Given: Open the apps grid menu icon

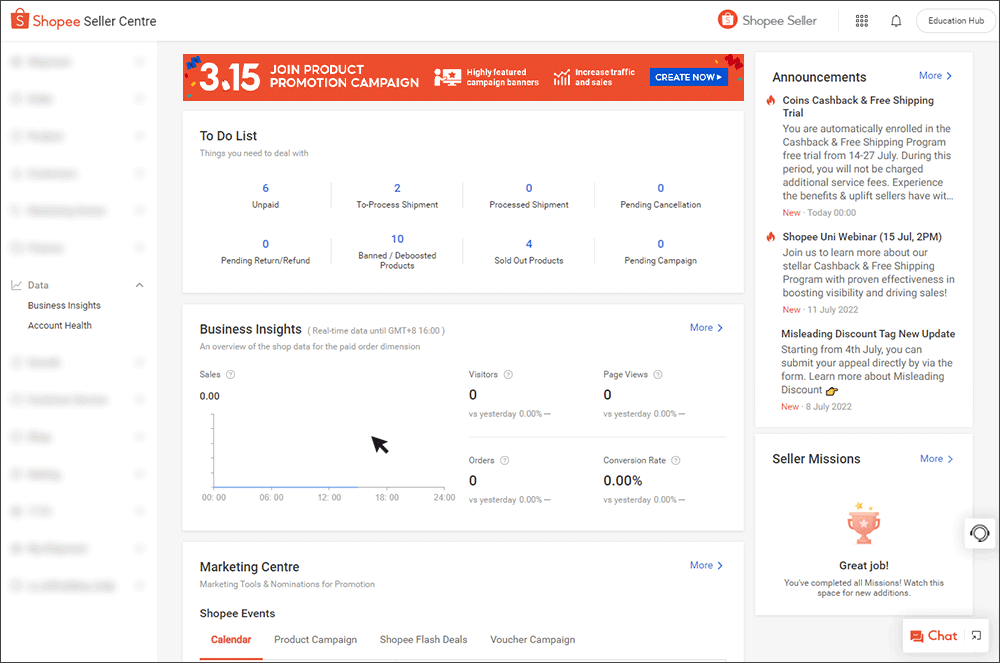Looking at the screenshot, I should coord(862,21).
